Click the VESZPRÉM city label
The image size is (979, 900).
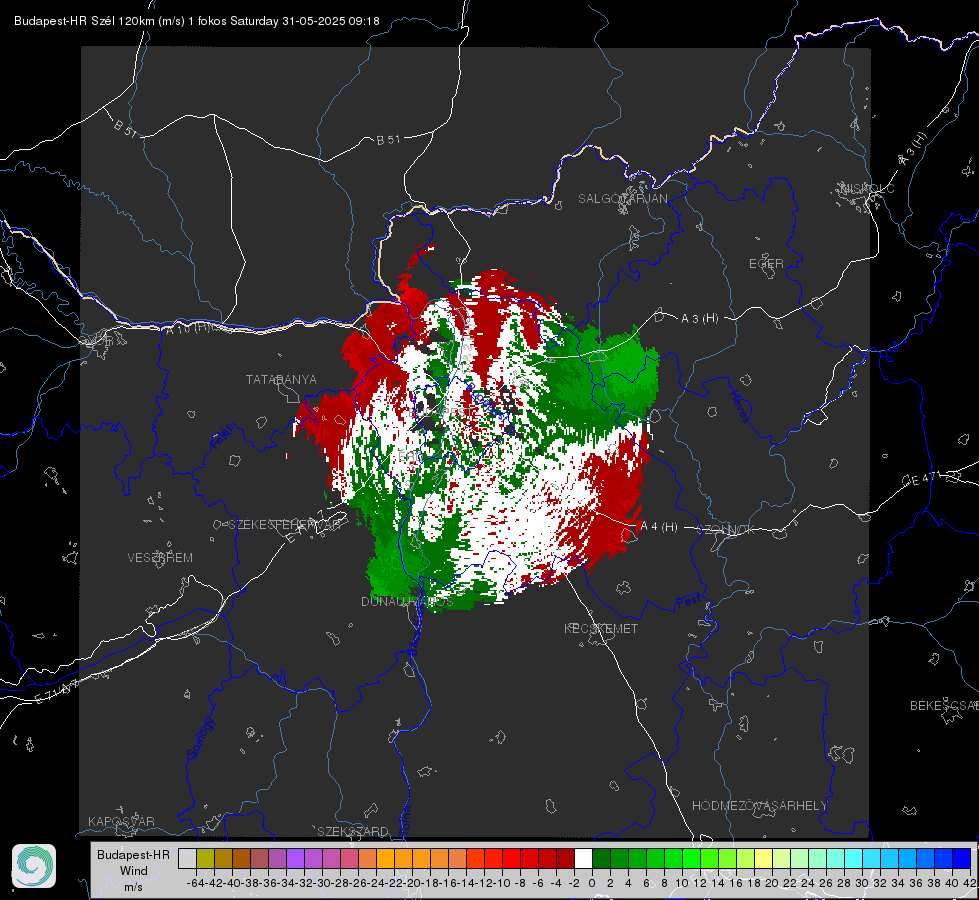(160, 557)
